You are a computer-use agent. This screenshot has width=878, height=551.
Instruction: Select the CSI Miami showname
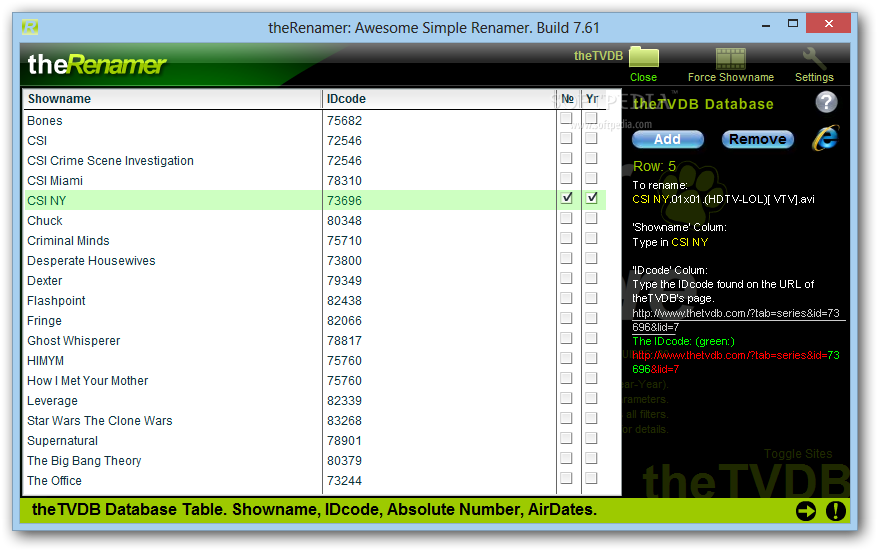click(x=55, y=181)
